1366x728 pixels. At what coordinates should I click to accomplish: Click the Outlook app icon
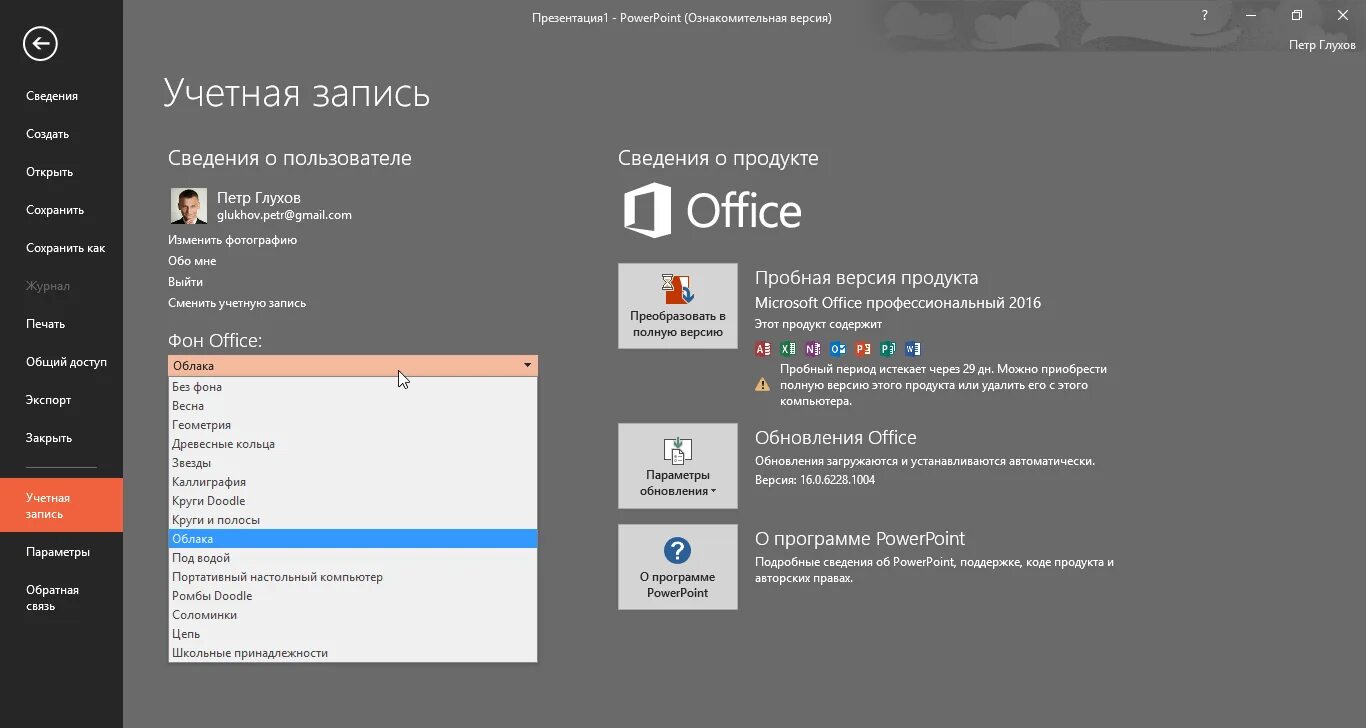click(x=838, y=349)
